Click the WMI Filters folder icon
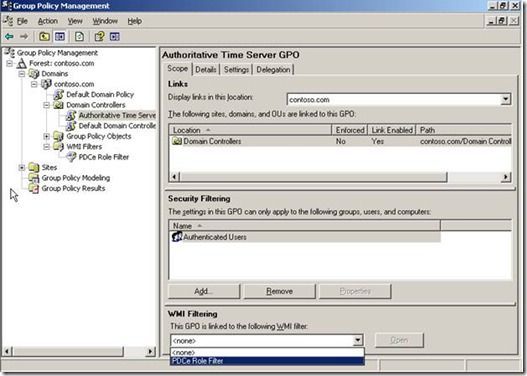The width and height of the screenshot is (527, 376). [59, 147]
